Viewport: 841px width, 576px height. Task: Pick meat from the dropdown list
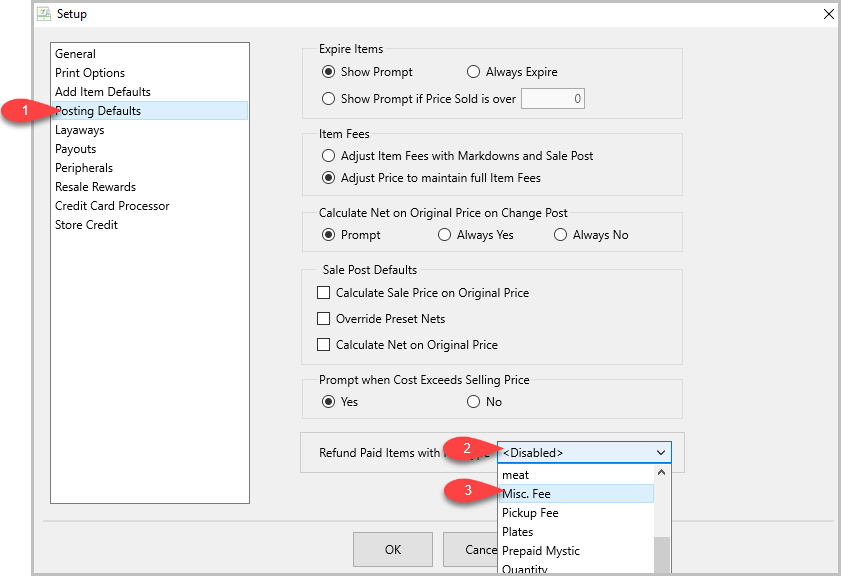coord(576,475)
